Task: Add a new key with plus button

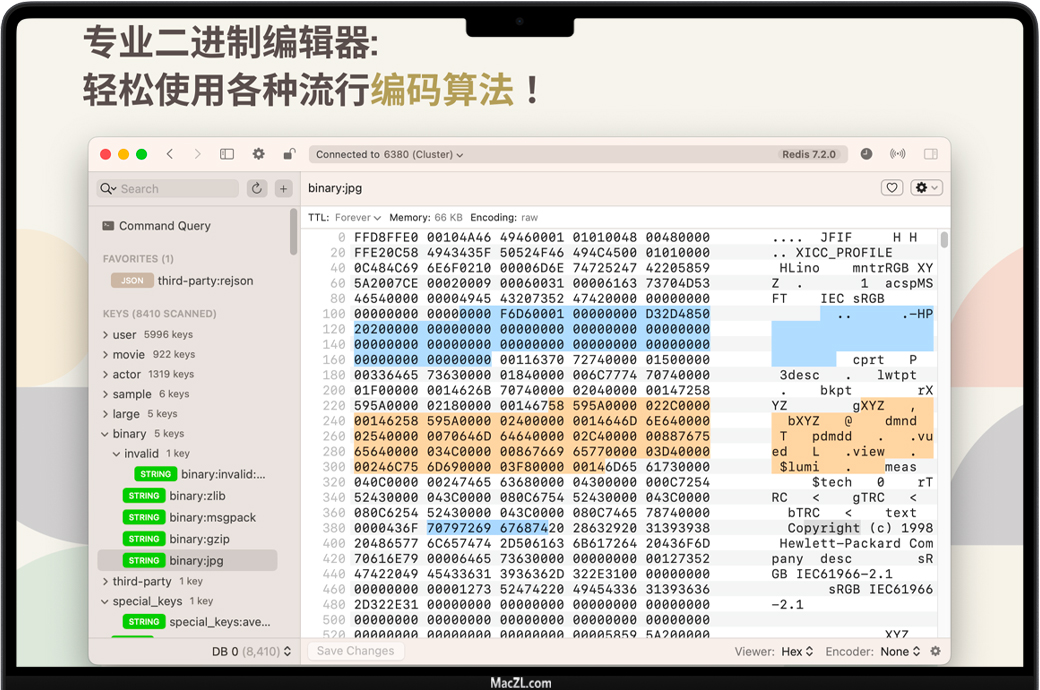Action: tap(283, 189)
